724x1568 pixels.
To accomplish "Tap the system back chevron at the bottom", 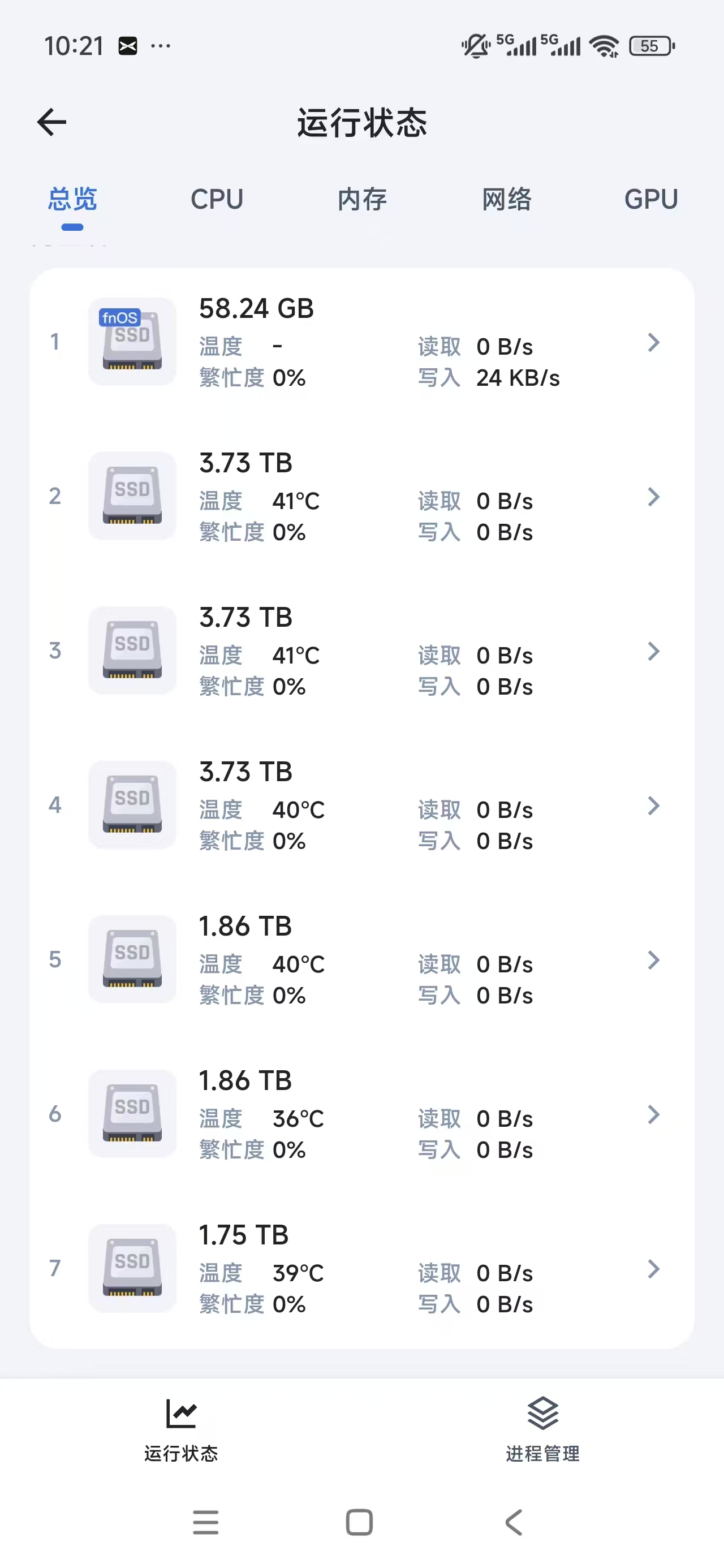I will click(514, 1522).
